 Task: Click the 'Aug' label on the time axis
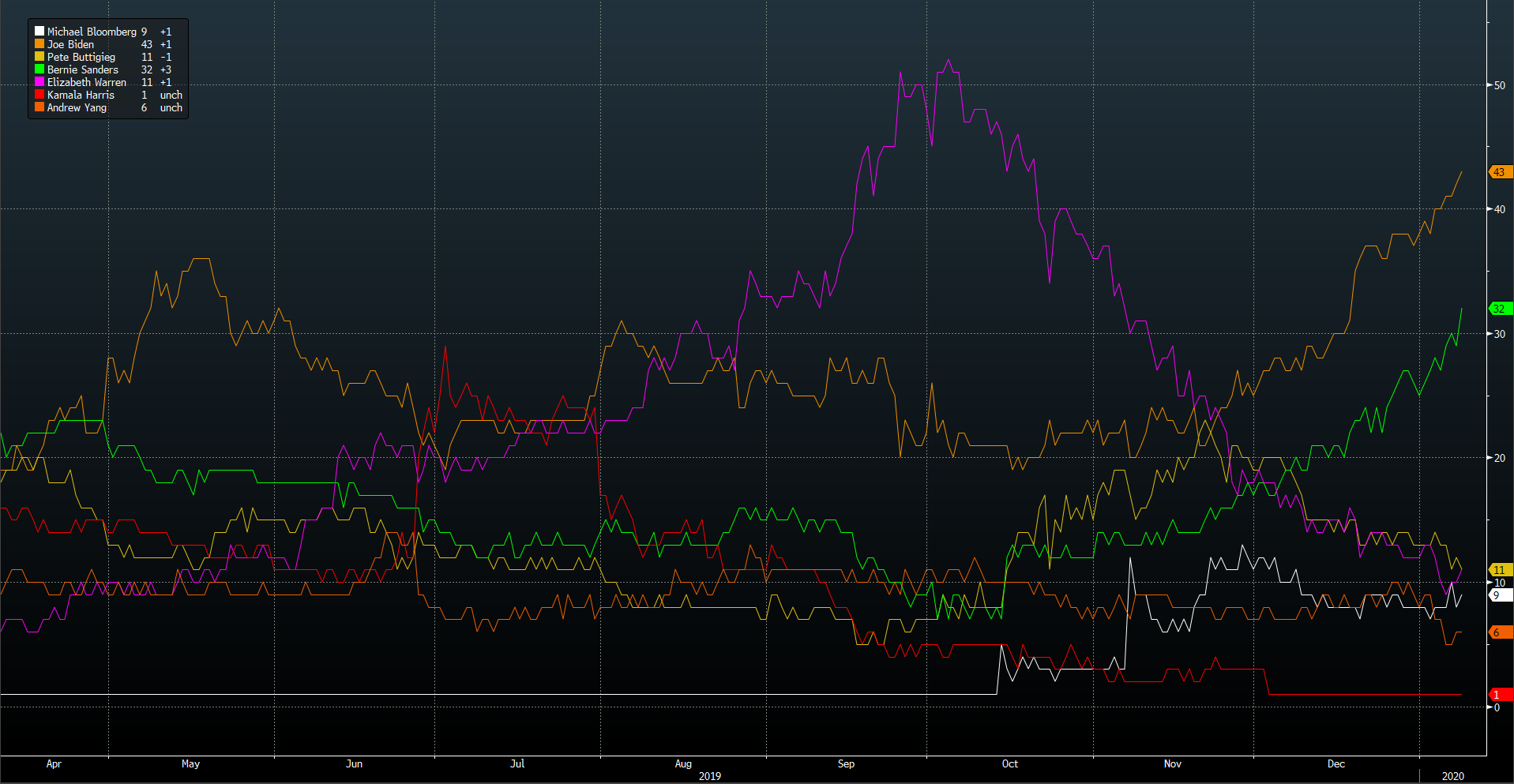tap(683, 763)
